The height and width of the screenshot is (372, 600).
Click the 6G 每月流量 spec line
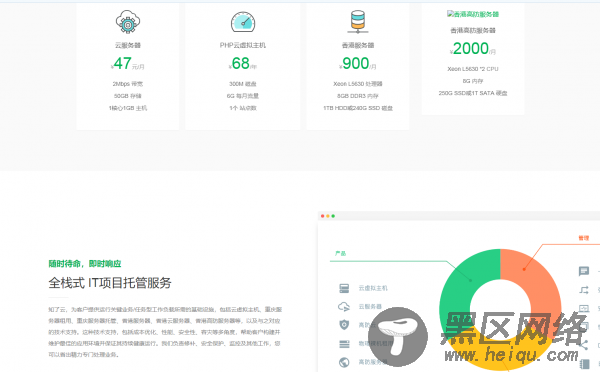tap(243, 96)
